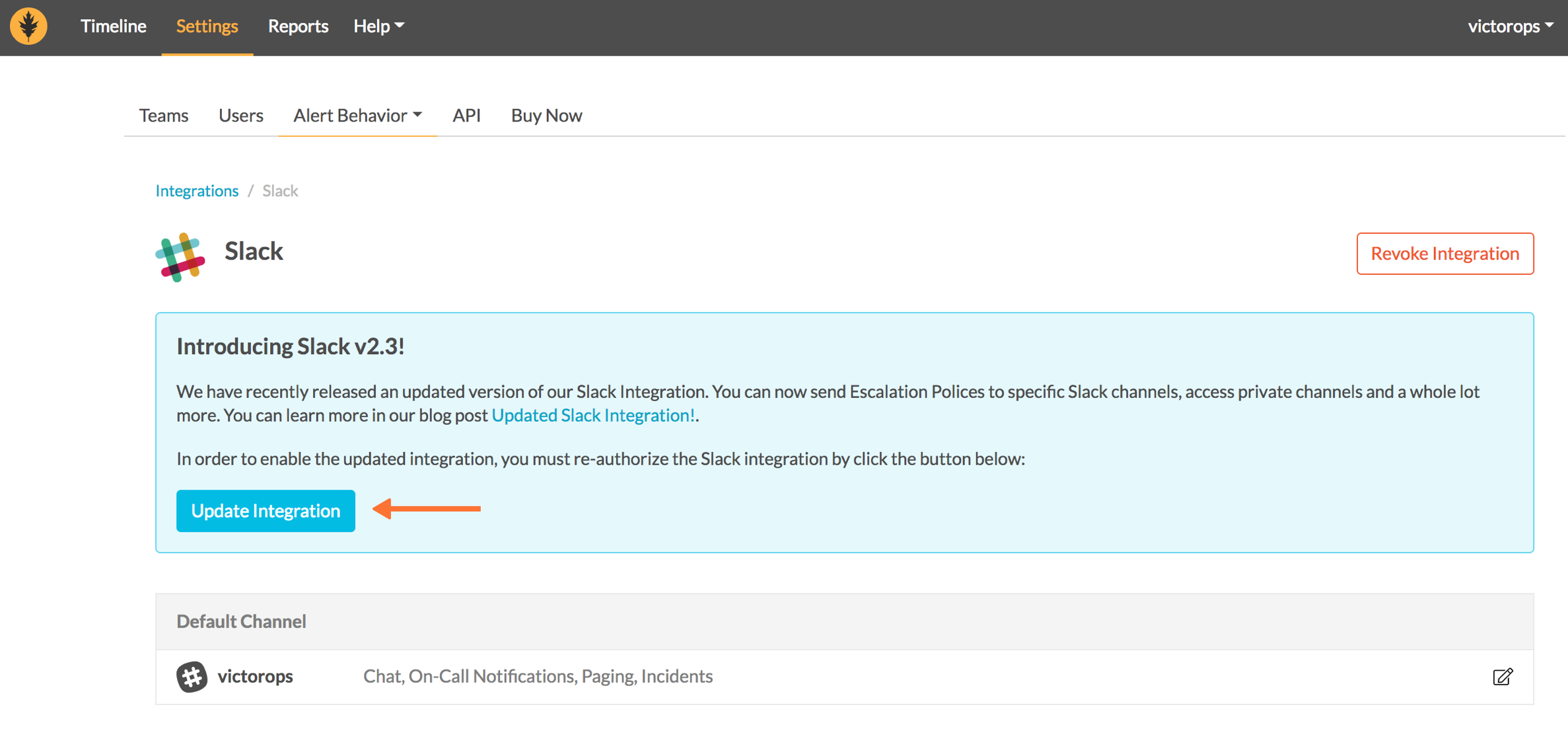Viewport: 1568px width, 756px height.
Task: Switch to the Users tab
Action: 241,116
